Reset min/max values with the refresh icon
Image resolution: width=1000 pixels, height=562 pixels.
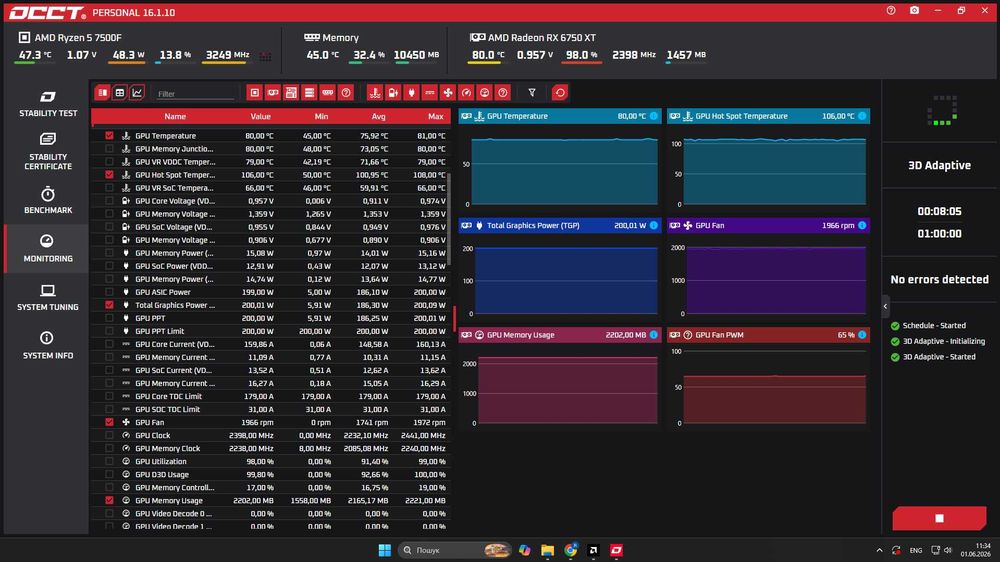560,92
